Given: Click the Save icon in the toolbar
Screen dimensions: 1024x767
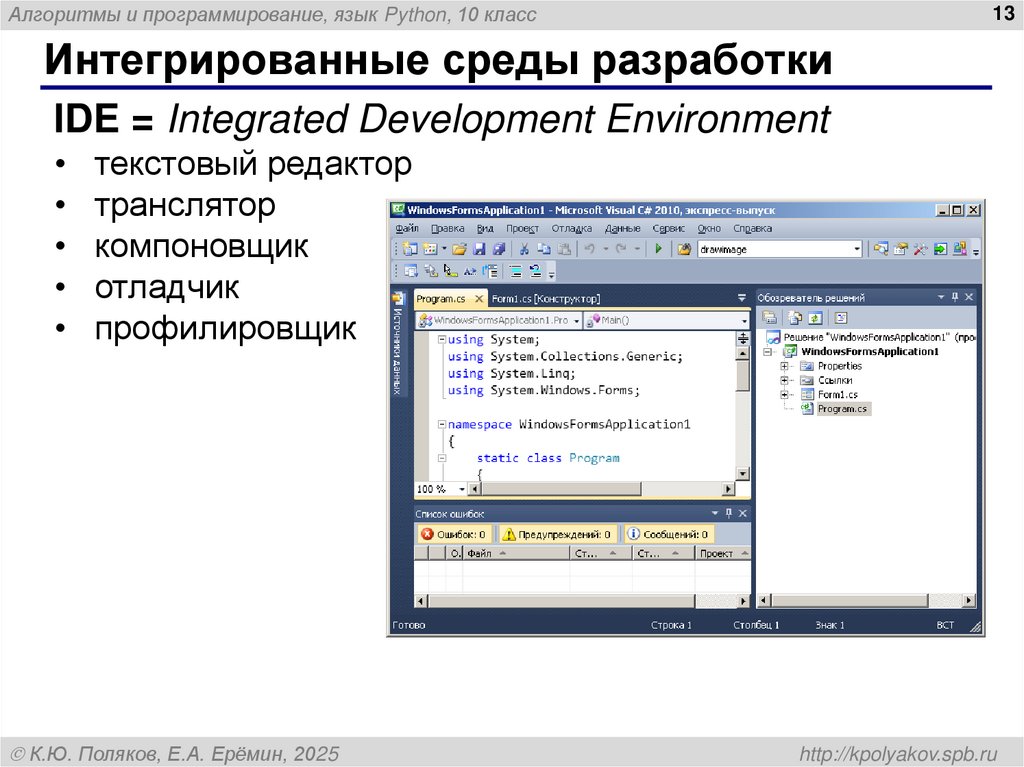Looking at the screenshot, I should [480, 250].
